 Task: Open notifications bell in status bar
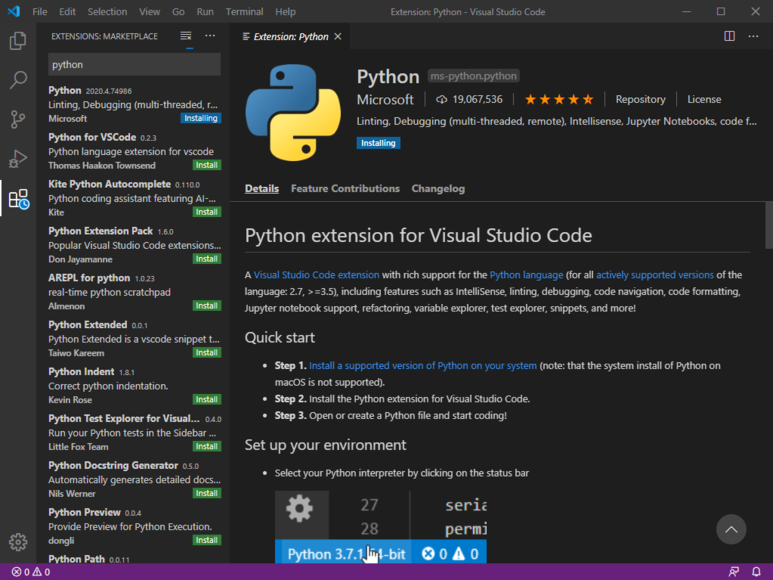click(x=756, y=572)
